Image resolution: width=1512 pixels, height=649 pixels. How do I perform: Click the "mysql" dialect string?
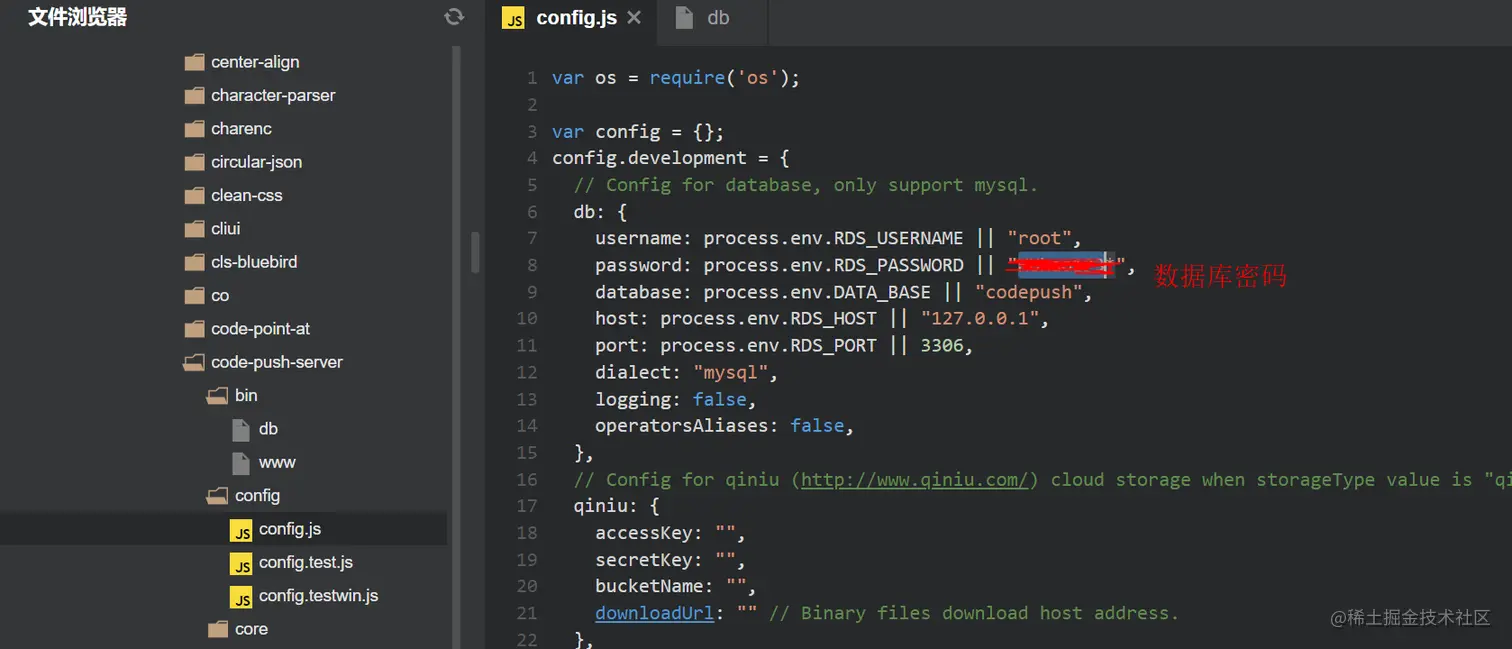731,372
